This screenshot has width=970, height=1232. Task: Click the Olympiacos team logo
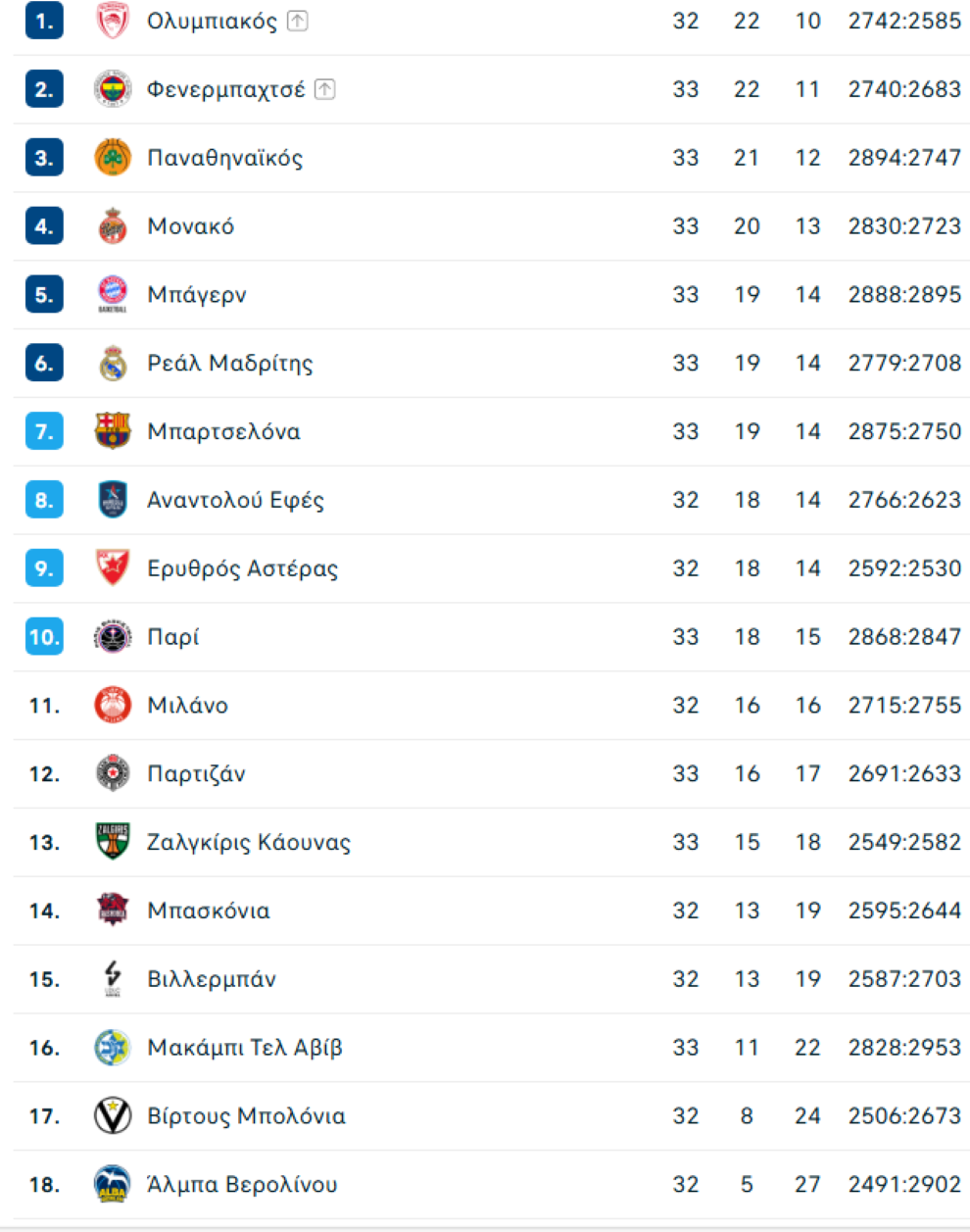tap(113, 21)
